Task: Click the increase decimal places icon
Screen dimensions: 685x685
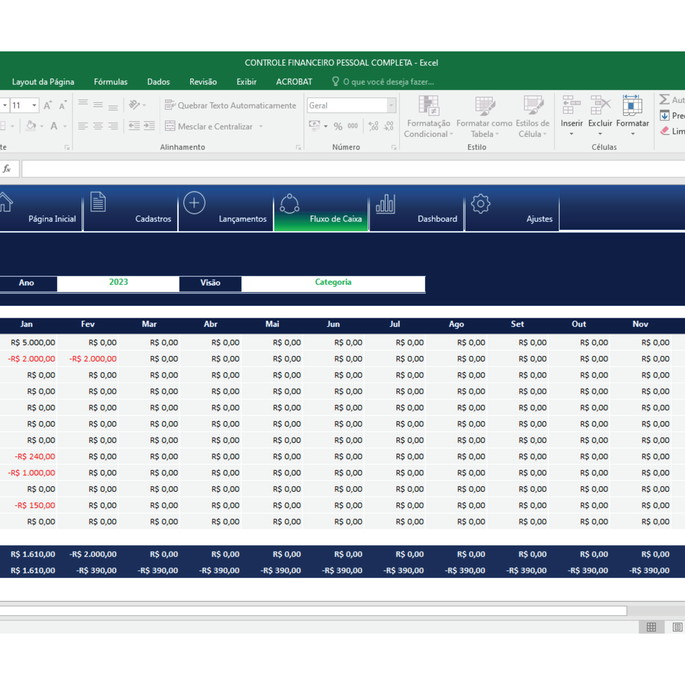Action: 374,126
